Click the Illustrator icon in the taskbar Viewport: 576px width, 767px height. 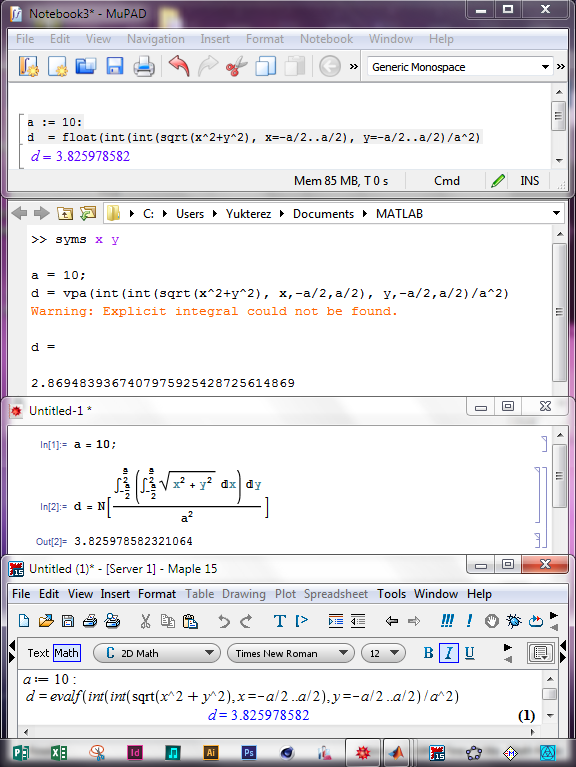pos(211,753)
